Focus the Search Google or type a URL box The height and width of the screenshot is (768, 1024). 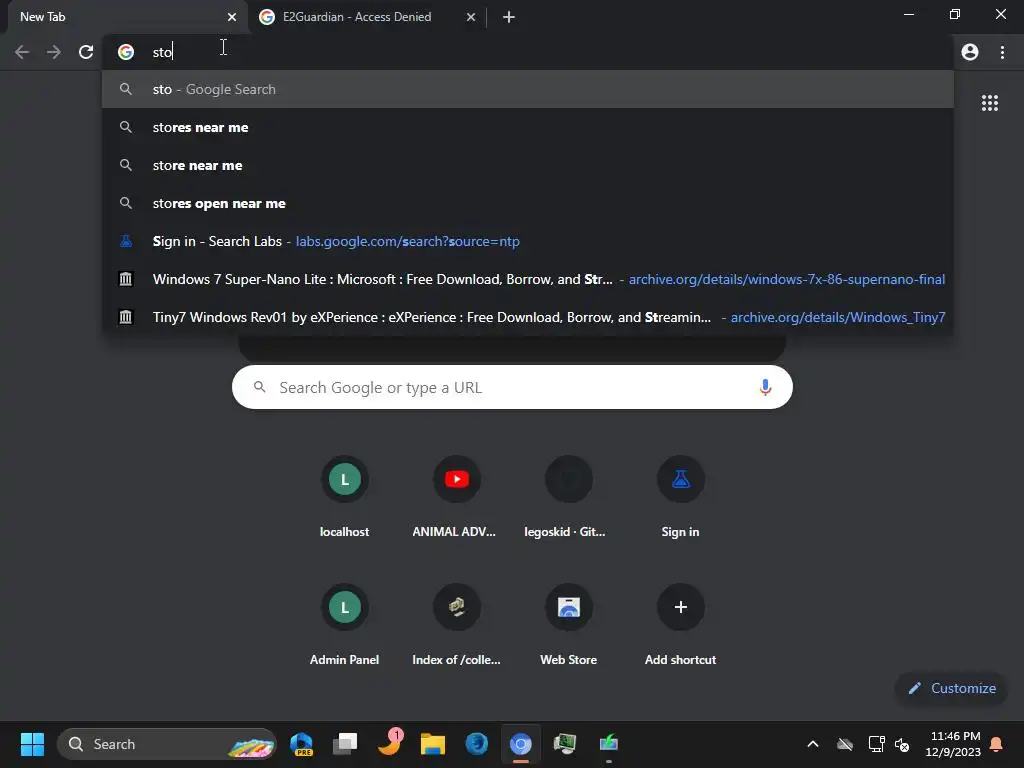click(512, 387)
